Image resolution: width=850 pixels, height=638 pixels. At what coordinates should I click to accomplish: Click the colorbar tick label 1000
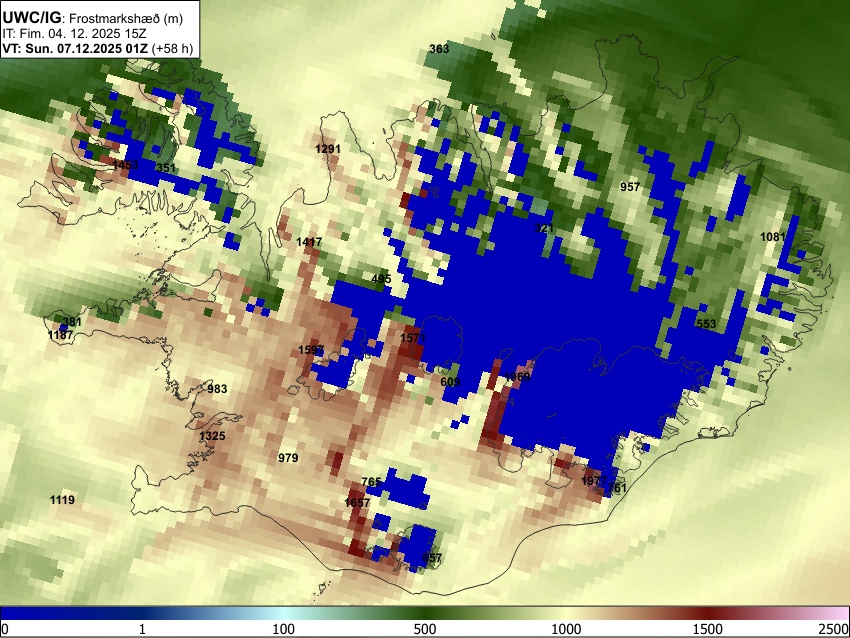coord(566,629)
